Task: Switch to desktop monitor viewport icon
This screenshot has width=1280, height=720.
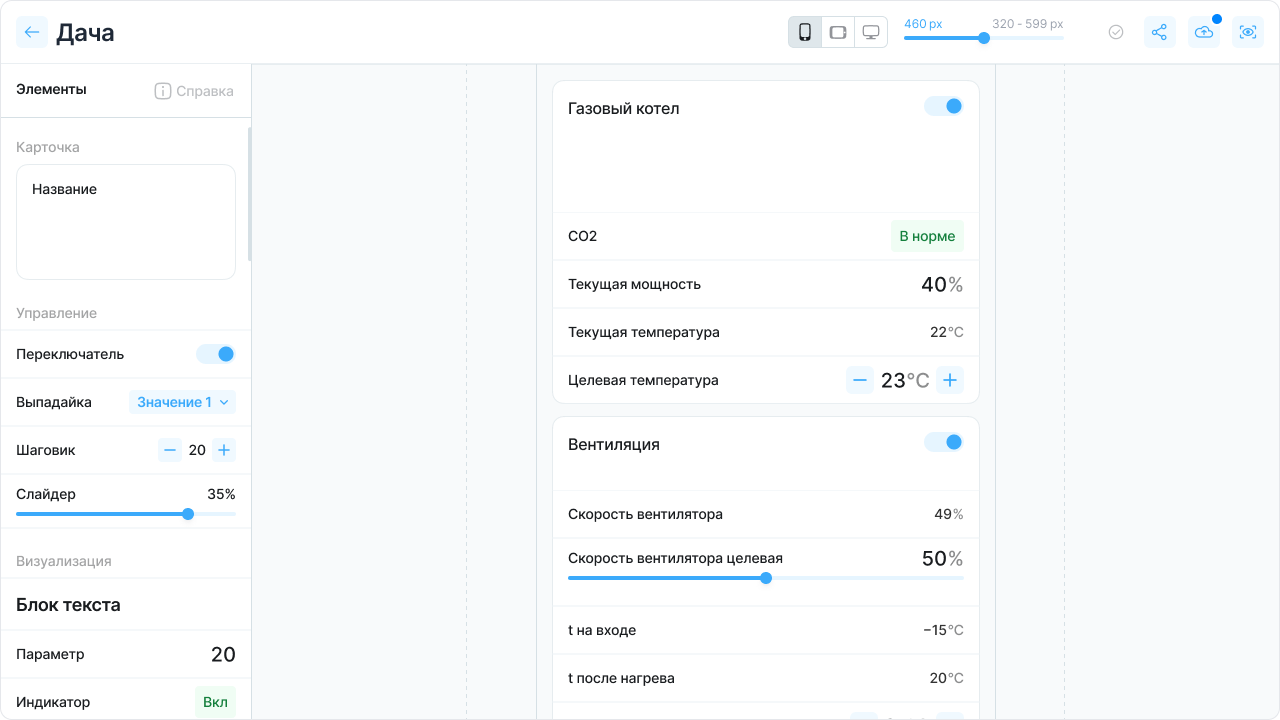Action: [x=871, y=32]
